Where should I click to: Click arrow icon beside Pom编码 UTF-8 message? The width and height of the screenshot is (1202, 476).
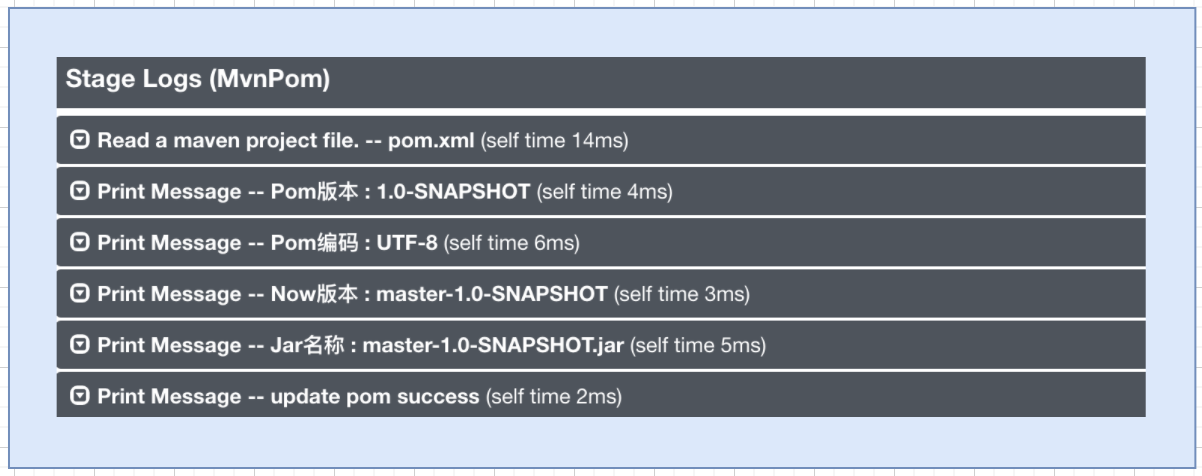80,243
